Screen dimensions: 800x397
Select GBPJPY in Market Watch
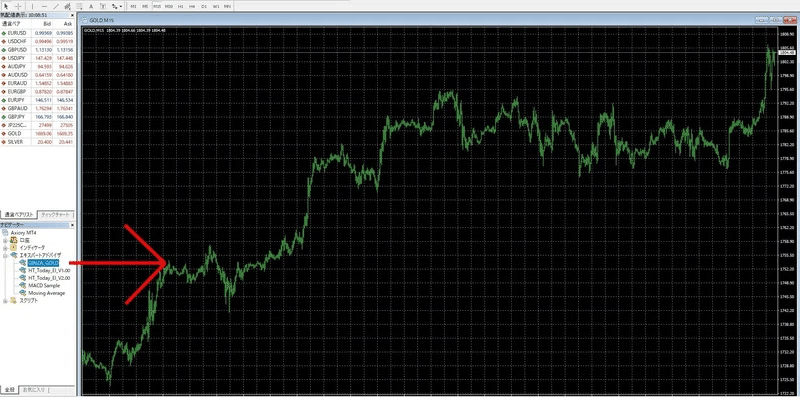pos(37,116)
